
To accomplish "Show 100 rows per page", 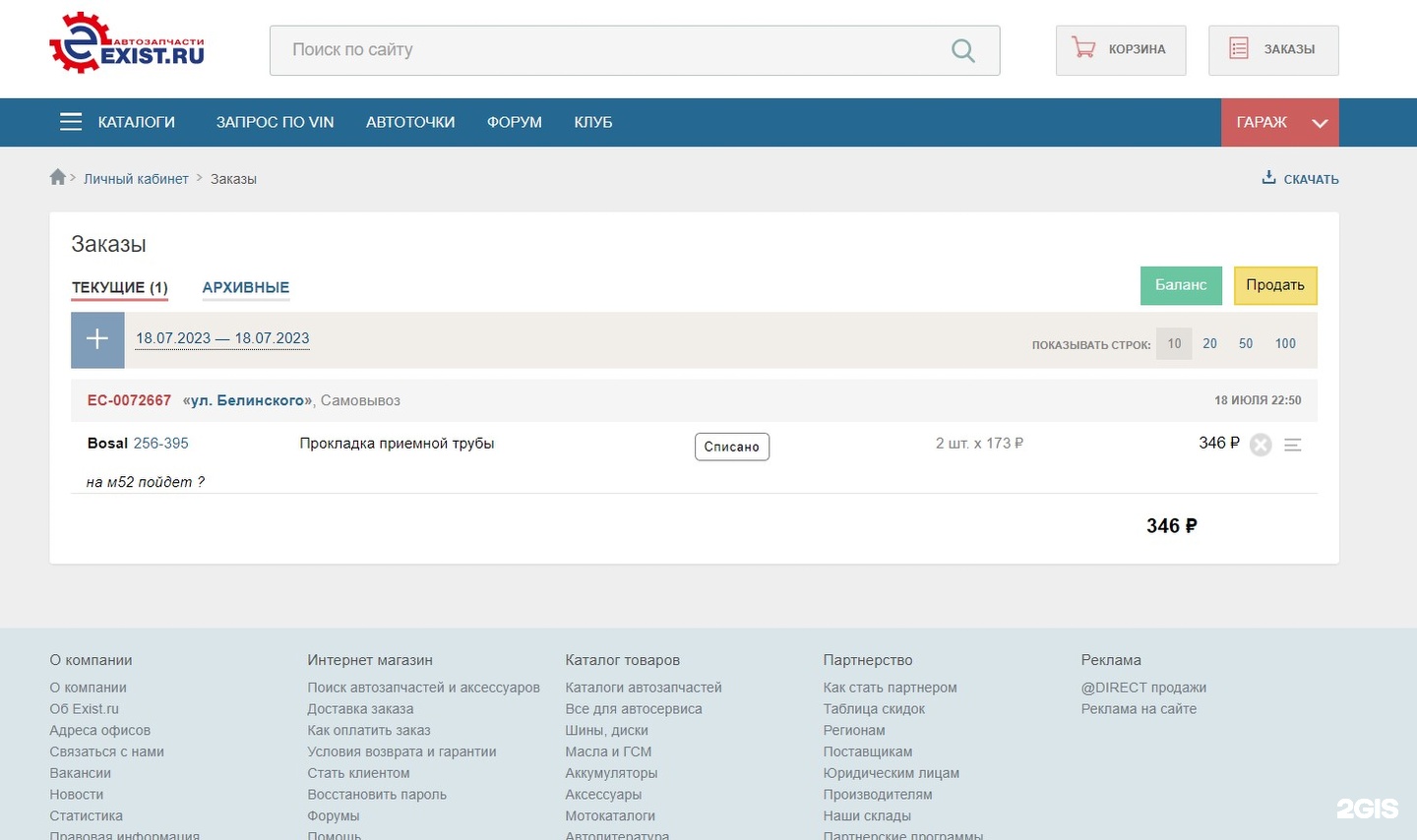I will (x=1285, y=343).
